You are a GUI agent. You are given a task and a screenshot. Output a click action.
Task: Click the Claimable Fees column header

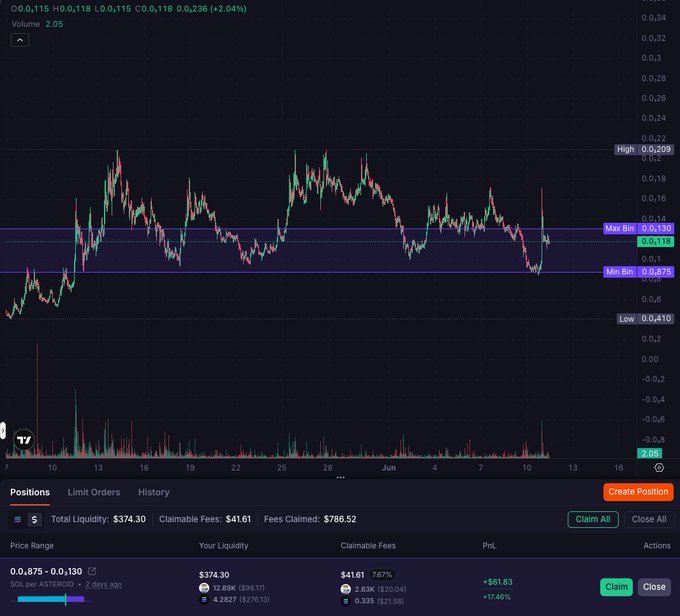(368, 546)
